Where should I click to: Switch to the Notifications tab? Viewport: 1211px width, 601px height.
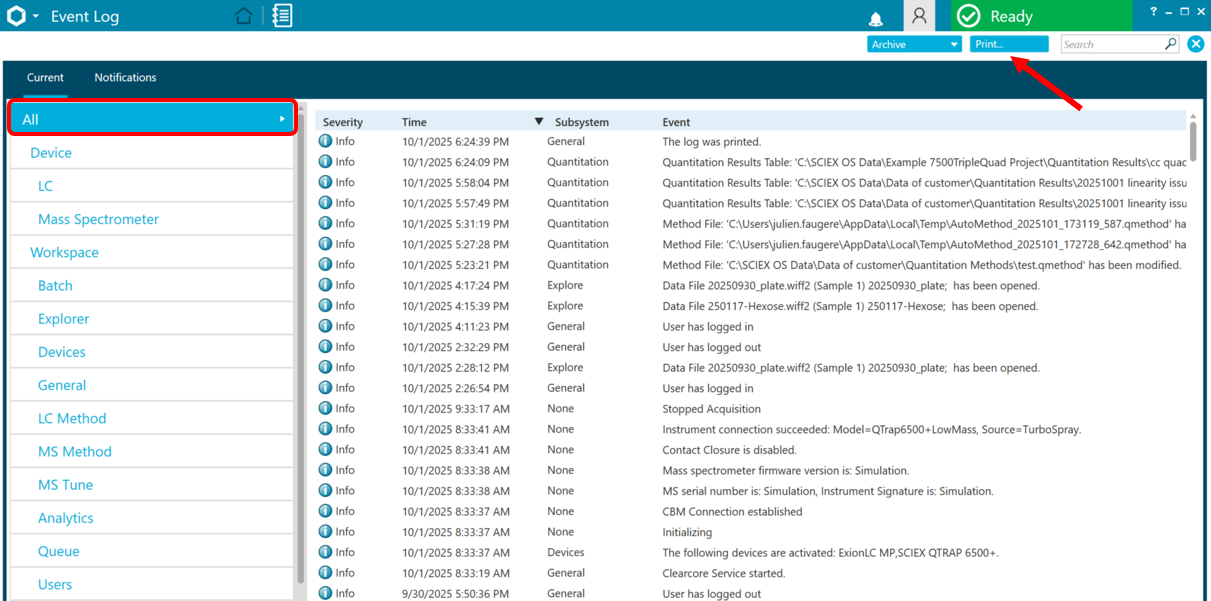click(x=125, y=77)
